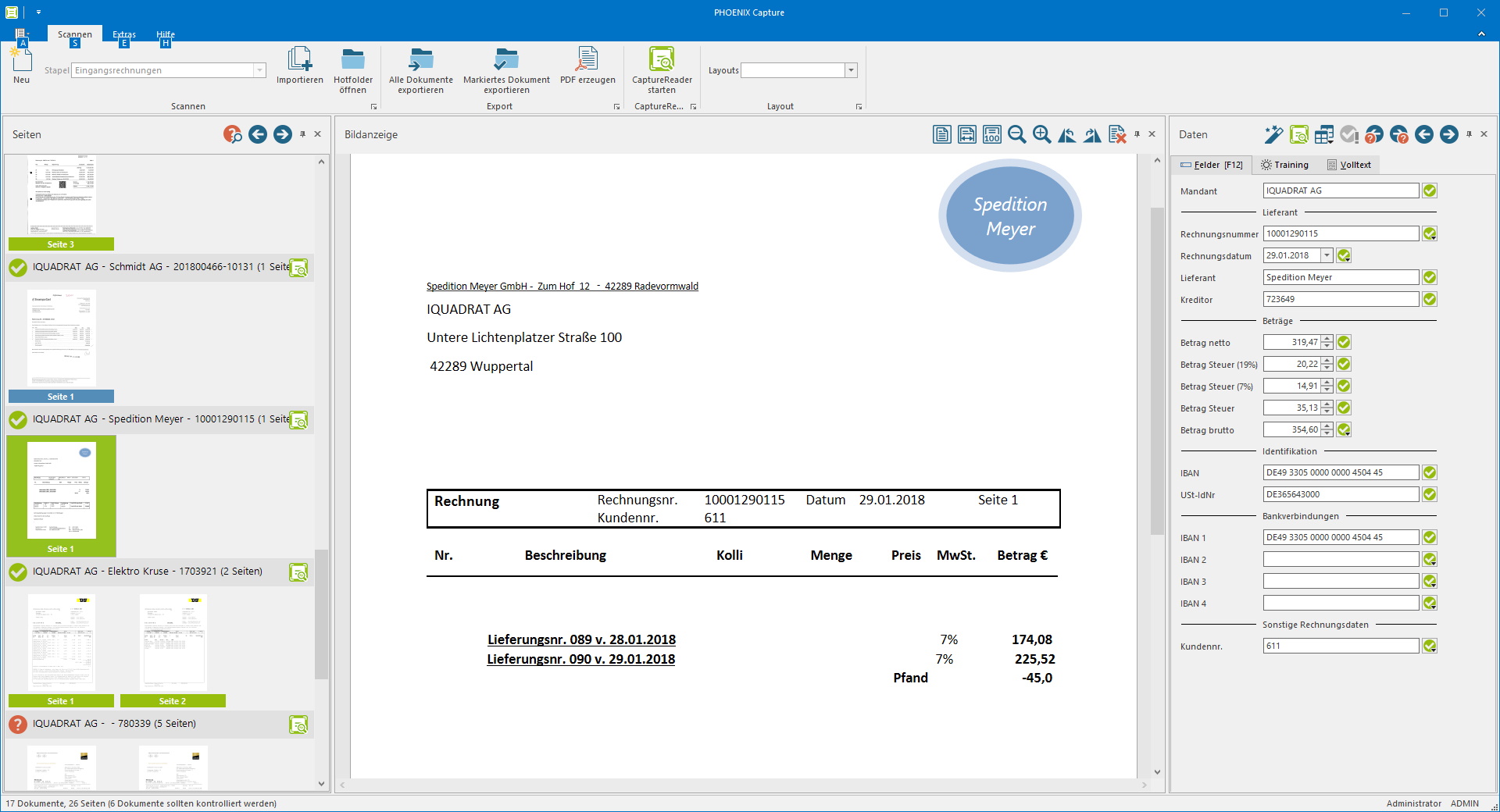Viewport: 1500px width, 812px height.
Task: Click the delete page icon in Bildanzeige
Action: click(x=1117, y=134)
